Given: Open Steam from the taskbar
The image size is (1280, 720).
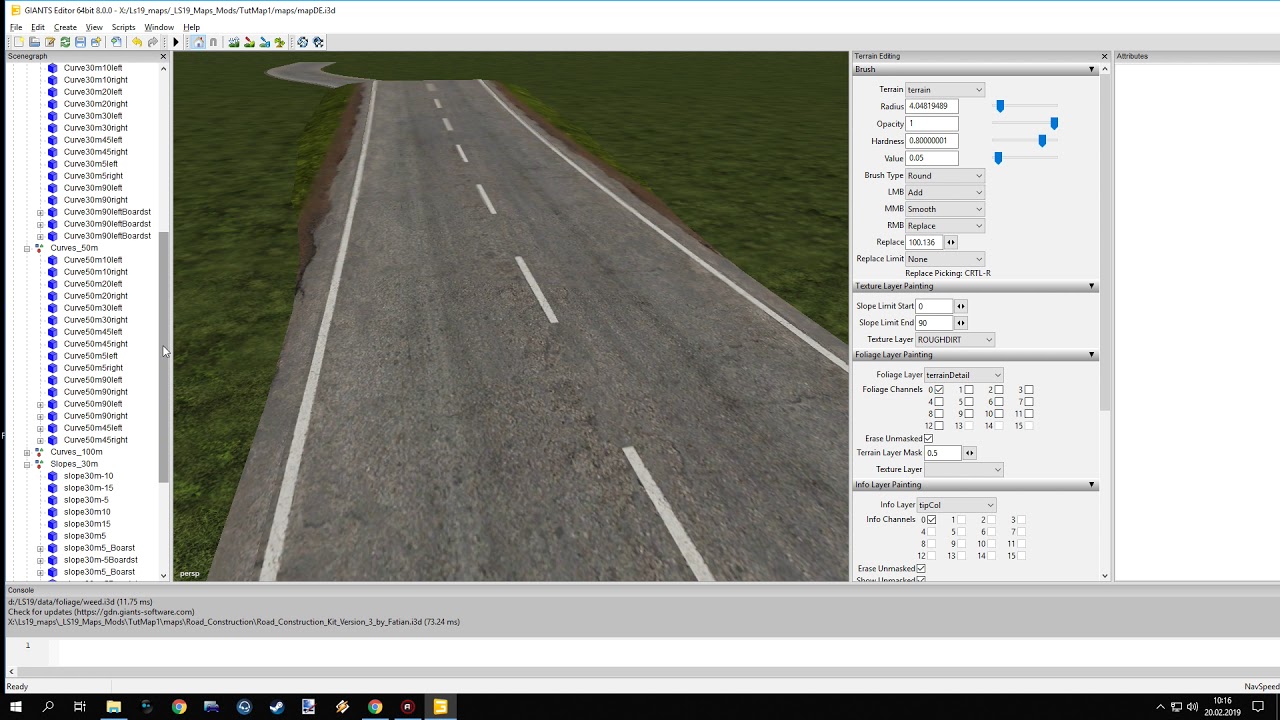Looking at the screenshot, I should pos(277,707).
